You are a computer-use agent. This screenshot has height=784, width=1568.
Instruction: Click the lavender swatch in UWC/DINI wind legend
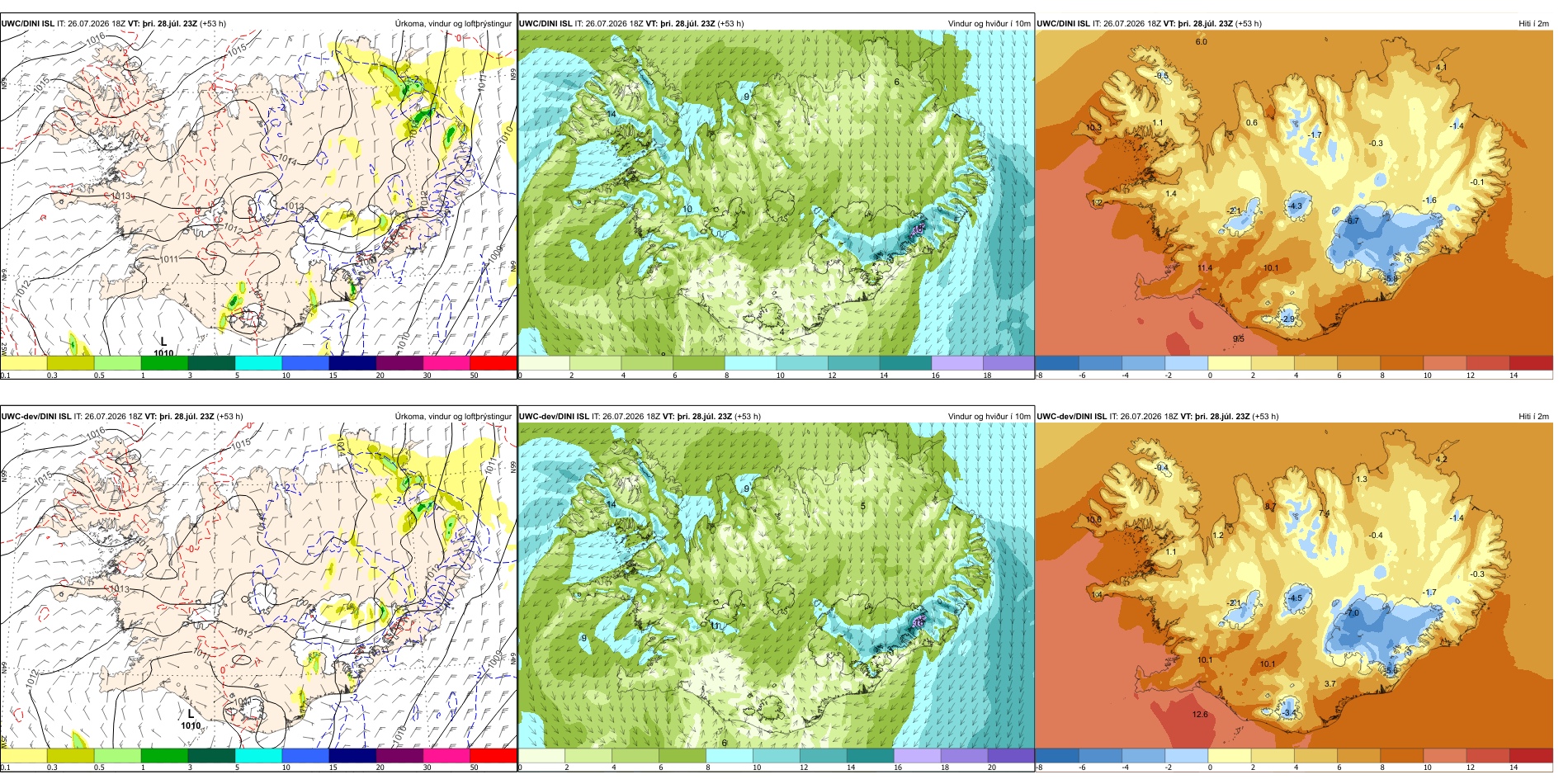click(956, 362)
